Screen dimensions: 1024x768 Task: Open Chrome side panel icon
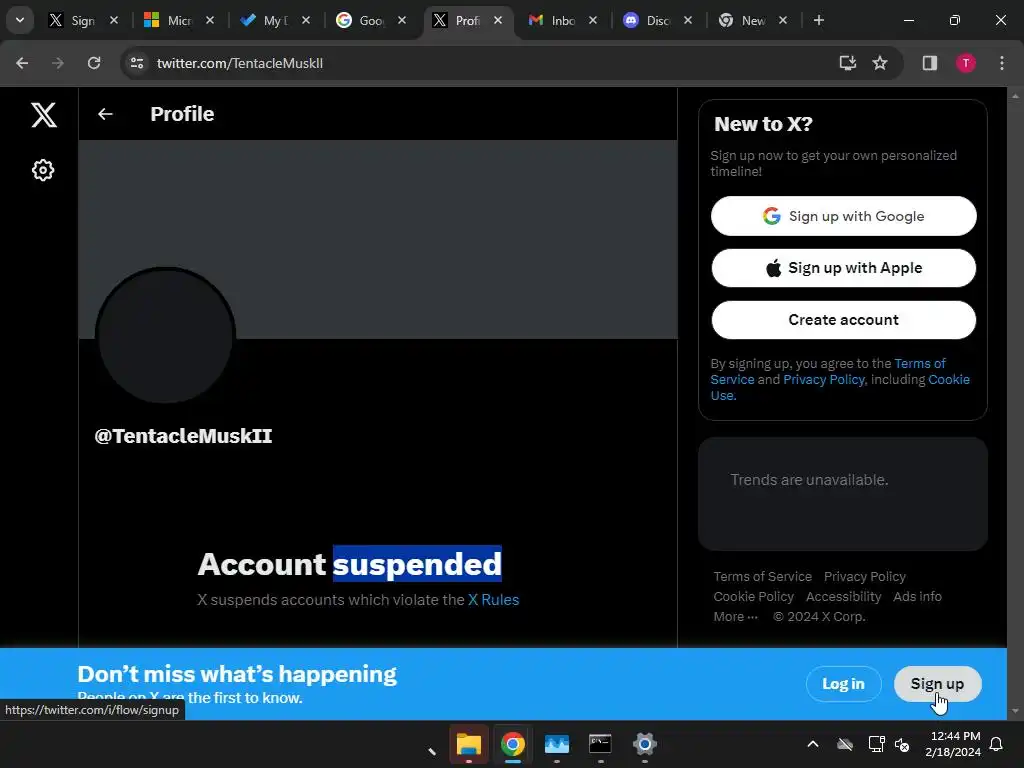930,63
